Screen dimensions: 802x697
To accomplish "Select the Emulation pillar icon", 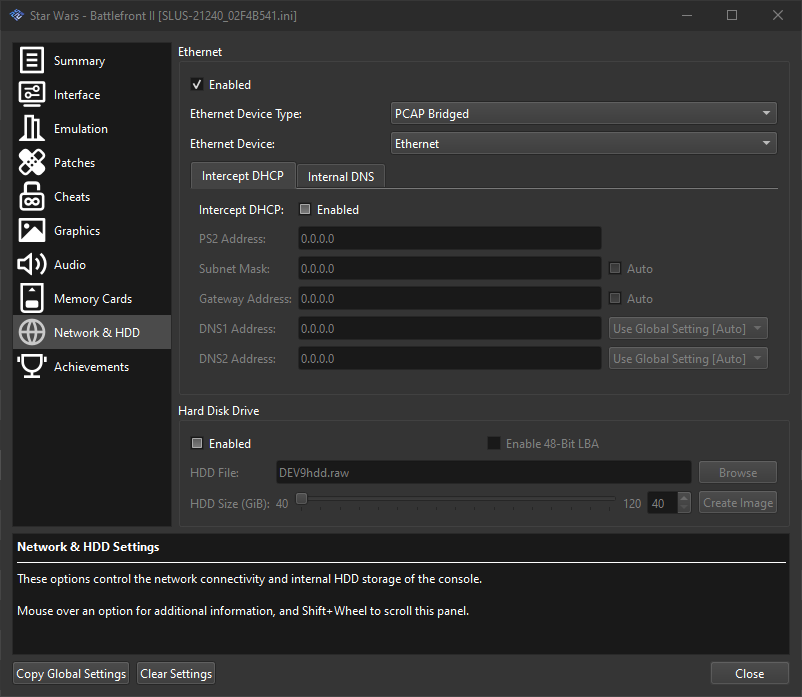I will (32, 128).
